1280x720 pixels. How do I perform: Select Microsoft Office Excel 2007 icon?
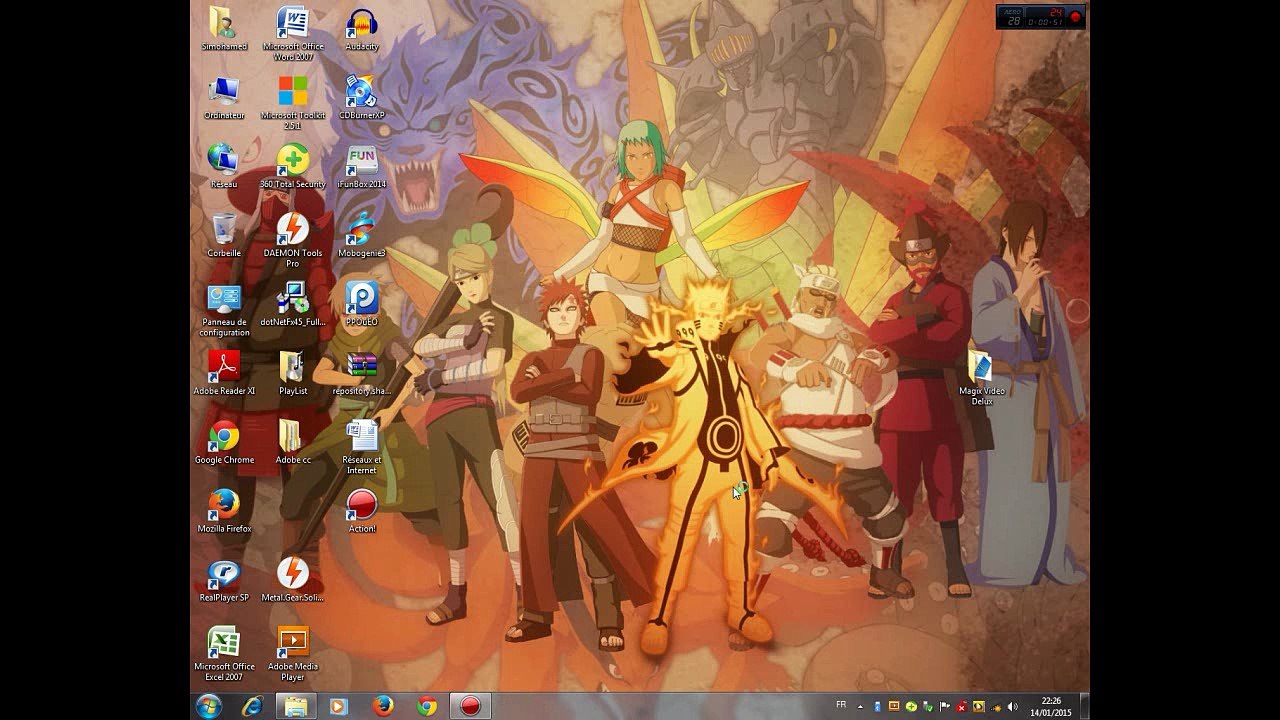[224, 654]
